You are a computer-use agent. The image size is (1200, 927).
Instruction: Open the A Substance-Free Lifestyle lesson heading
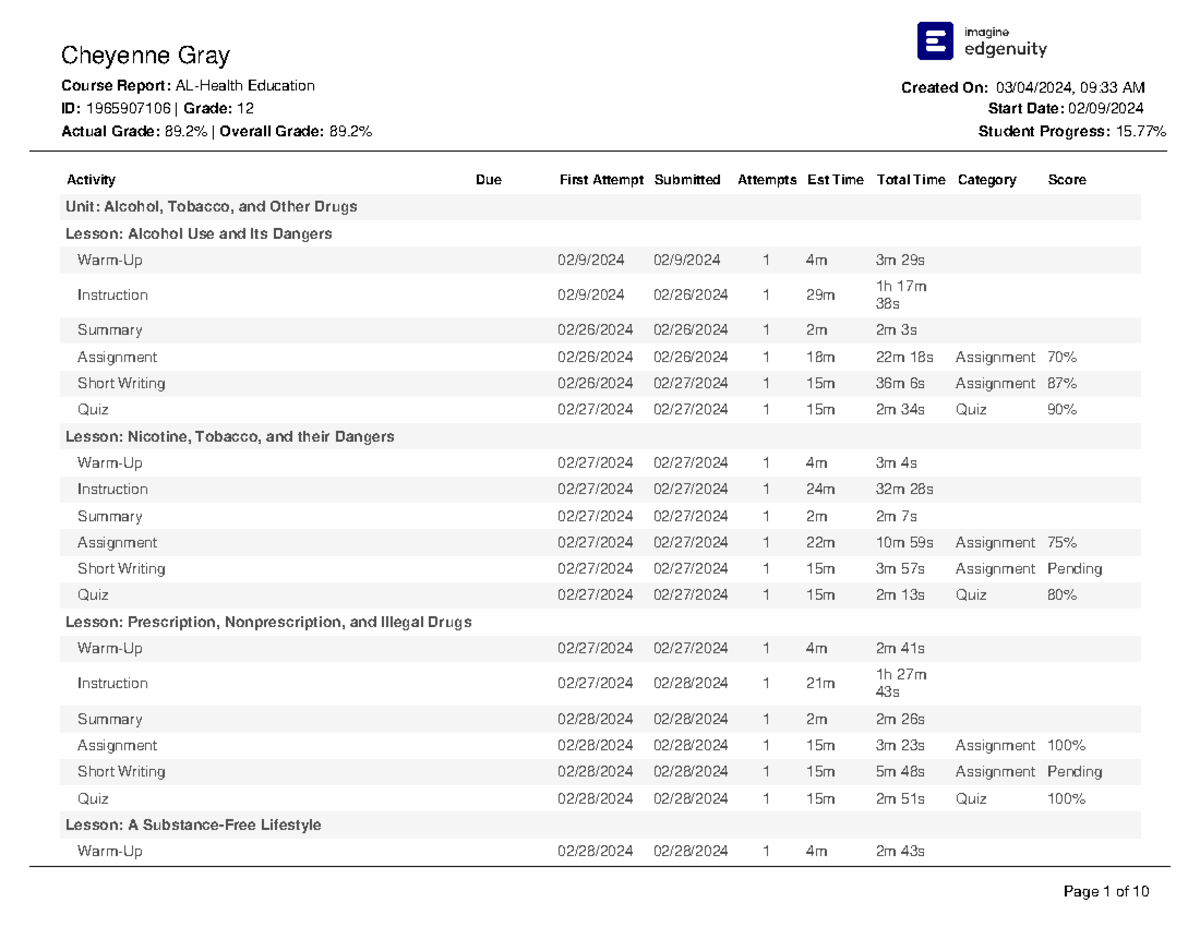click(193, 825)
